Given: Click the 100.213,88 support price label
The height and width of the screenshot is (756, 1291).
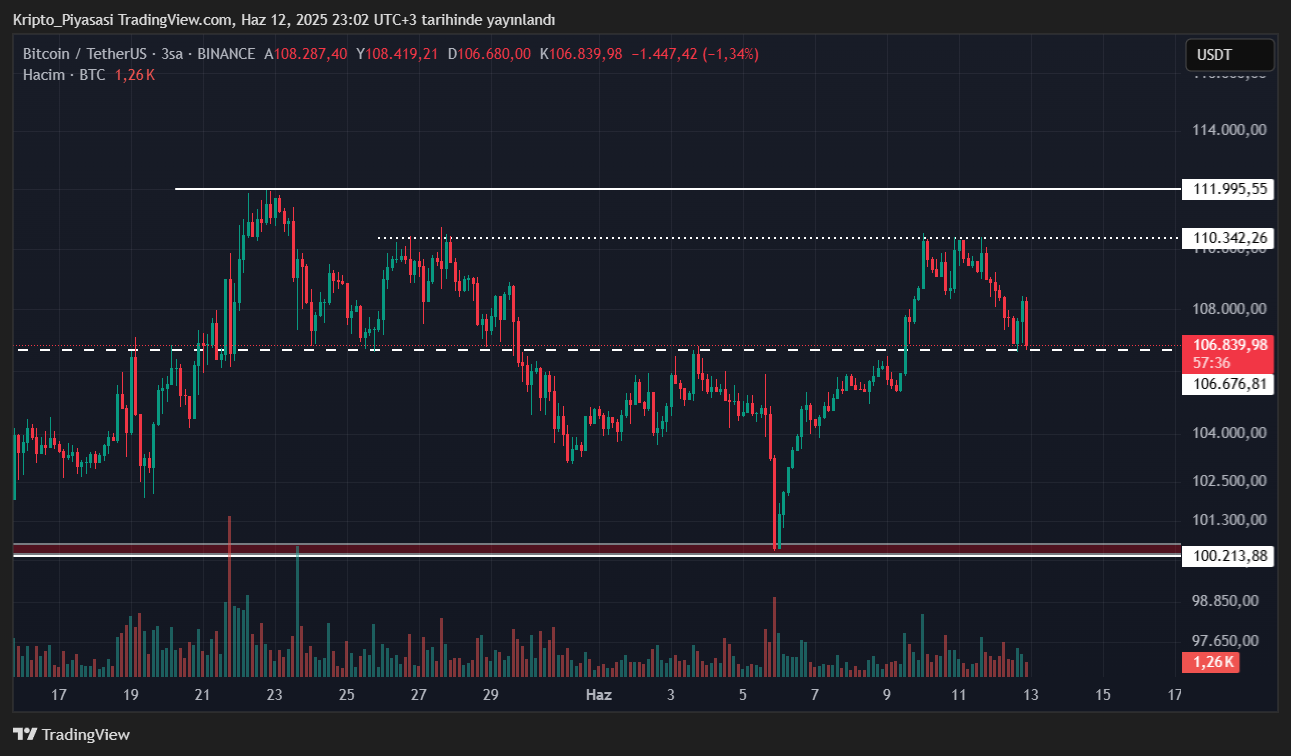Looking at the screenshot, I should point(1229,556).
